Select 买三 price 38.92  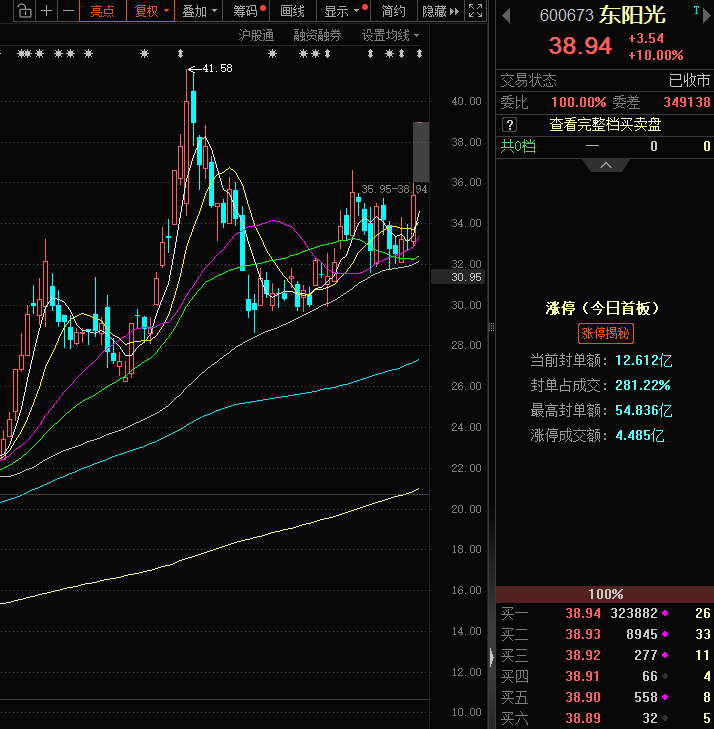click(583, 655)
